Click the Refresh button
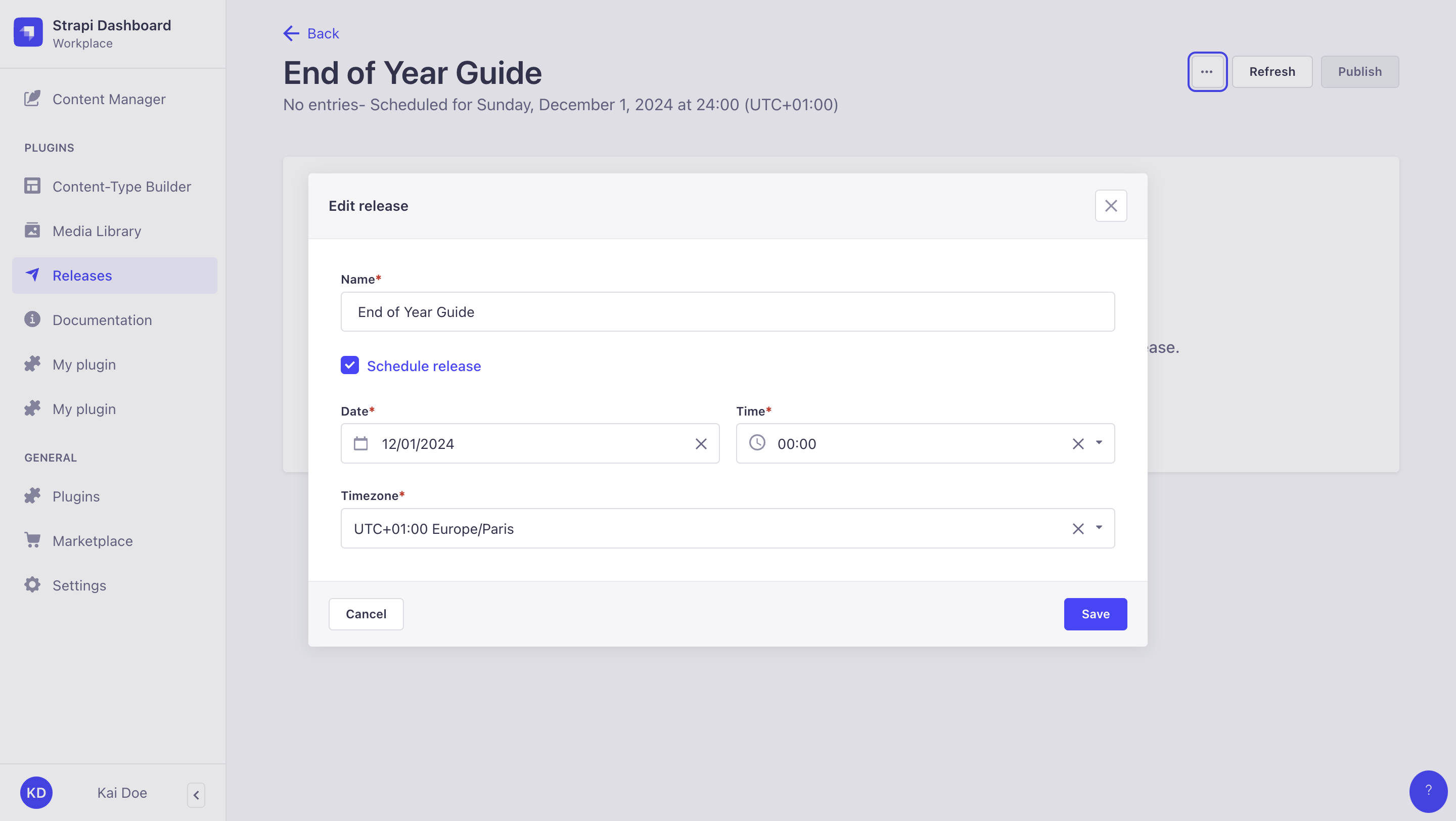 [x=1272, y=71]
